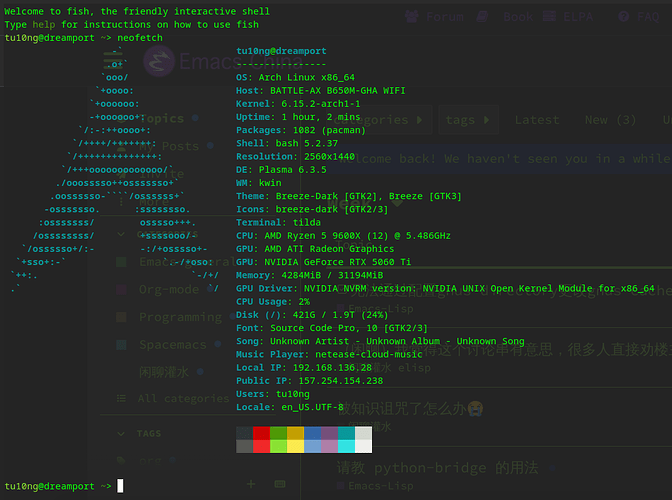Click the Programming category color square

tap(122, 317)
